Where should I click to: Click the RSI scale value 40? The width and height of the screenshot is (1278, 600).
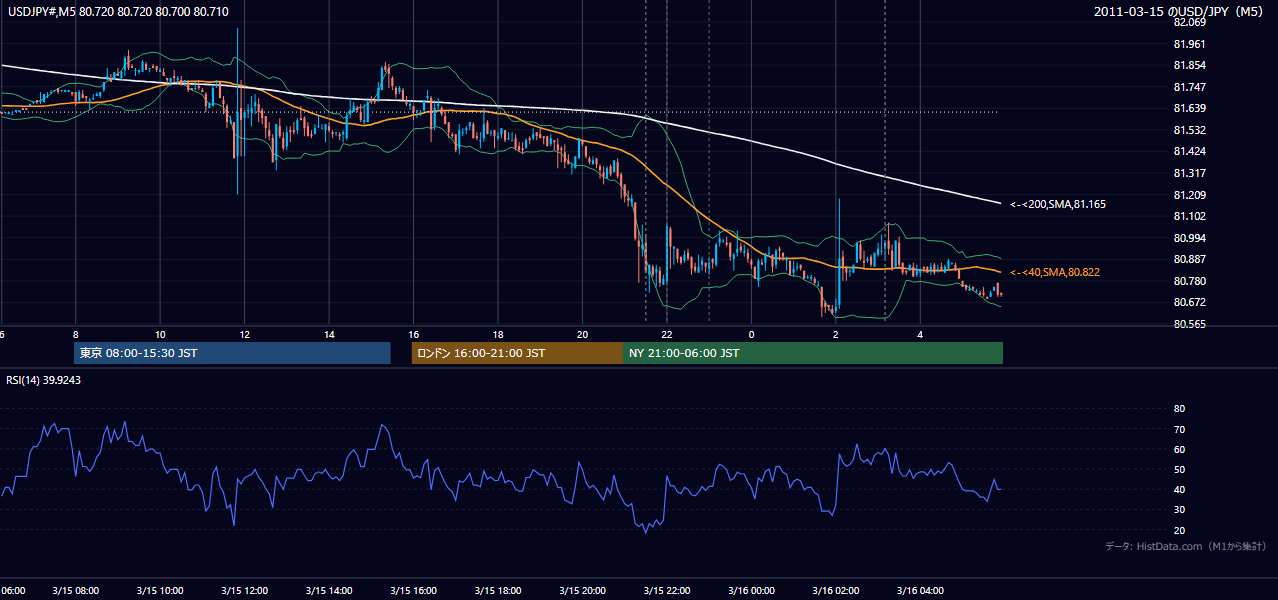click(1179, 489)
